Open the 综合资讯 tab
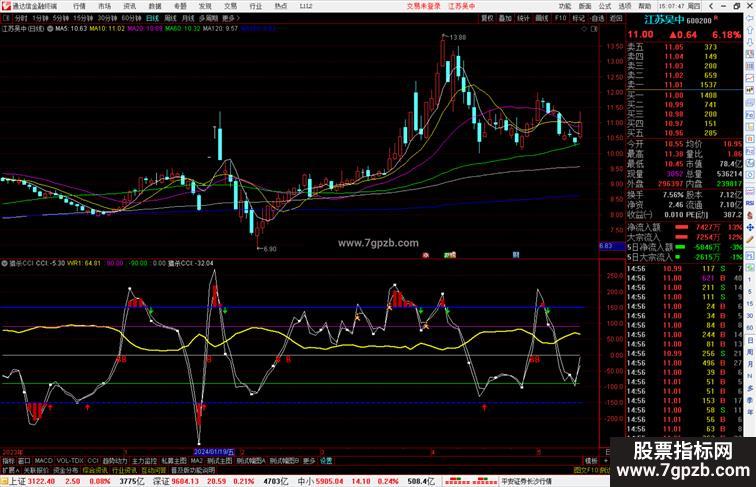Viewport: 756px width, 487px height. tap(94, 470)
